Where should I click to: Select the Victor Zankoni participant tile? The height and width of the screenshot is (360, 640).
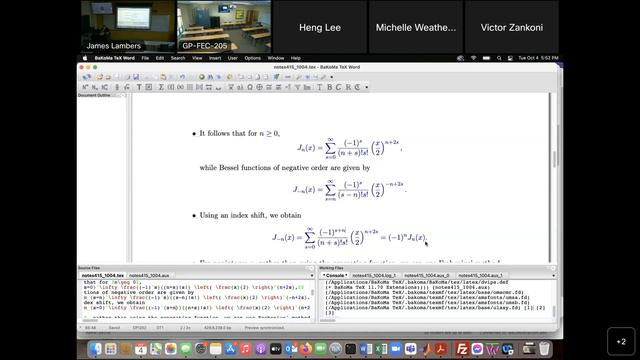click(511, 27)
